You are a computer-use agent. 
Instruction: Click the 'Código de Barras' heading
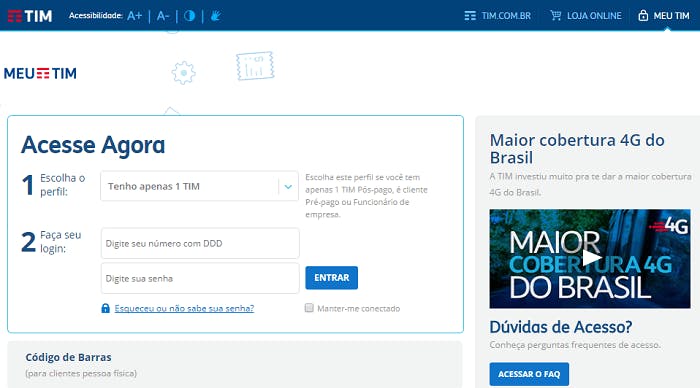click(x=68, y=357)
